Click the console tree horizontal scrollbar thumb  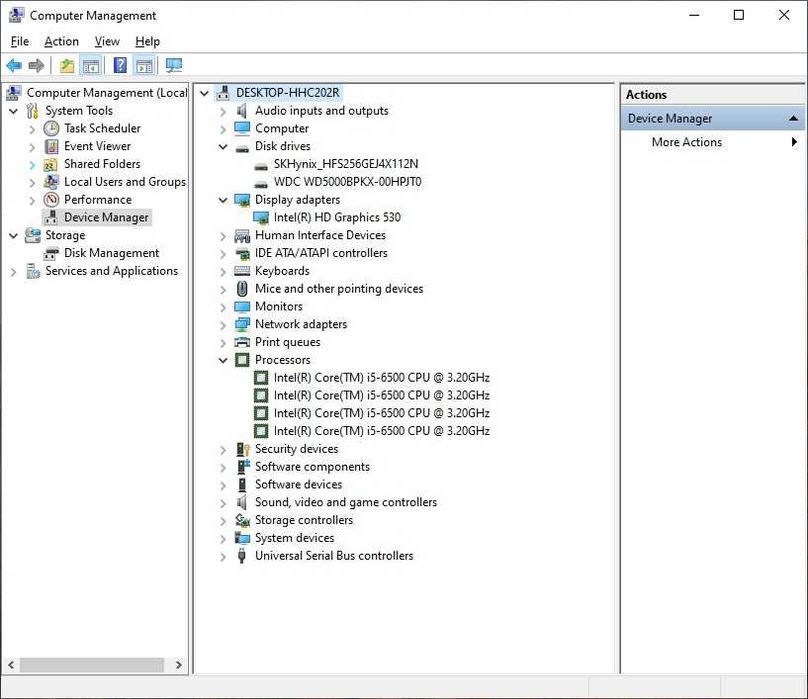(92, 665)
